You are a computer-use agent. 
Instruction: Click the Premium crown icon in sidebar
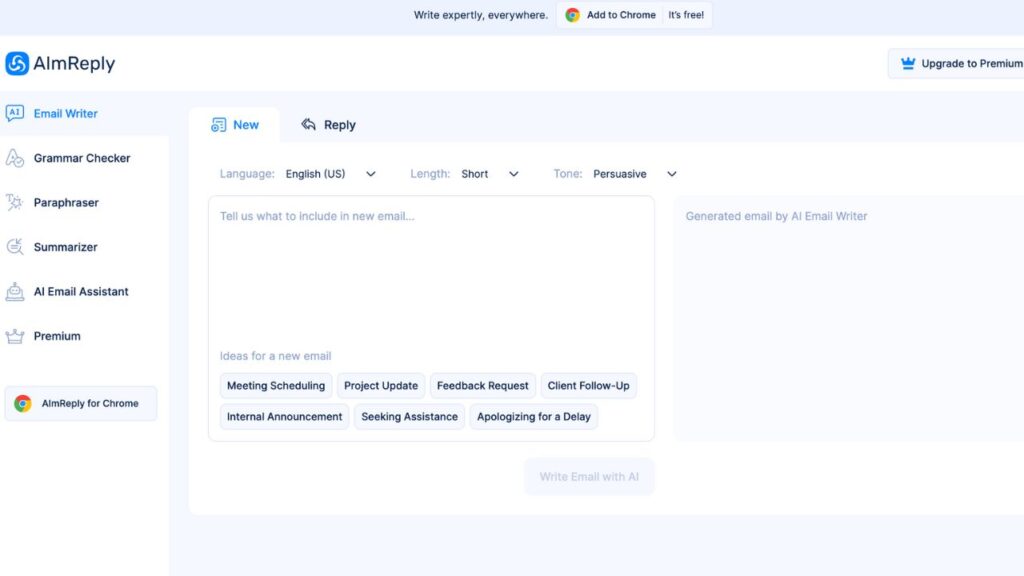pyautogui.click(x=14, y=336)
